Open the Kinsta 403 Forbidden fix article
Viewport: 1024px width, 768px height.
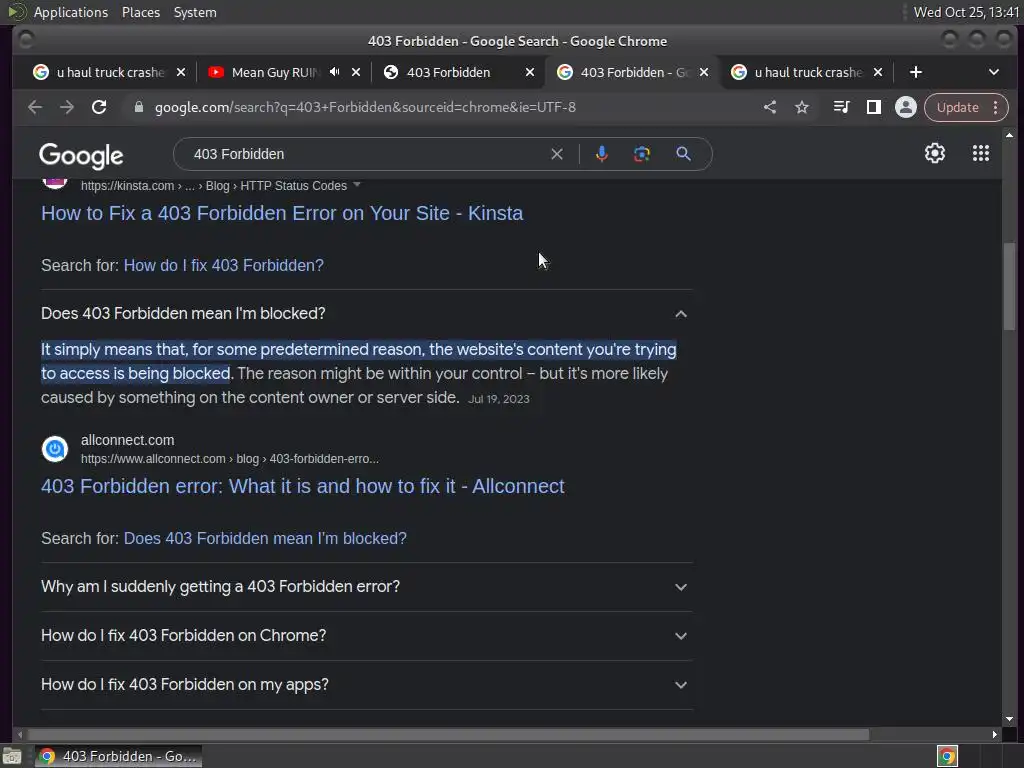point(282,214)
